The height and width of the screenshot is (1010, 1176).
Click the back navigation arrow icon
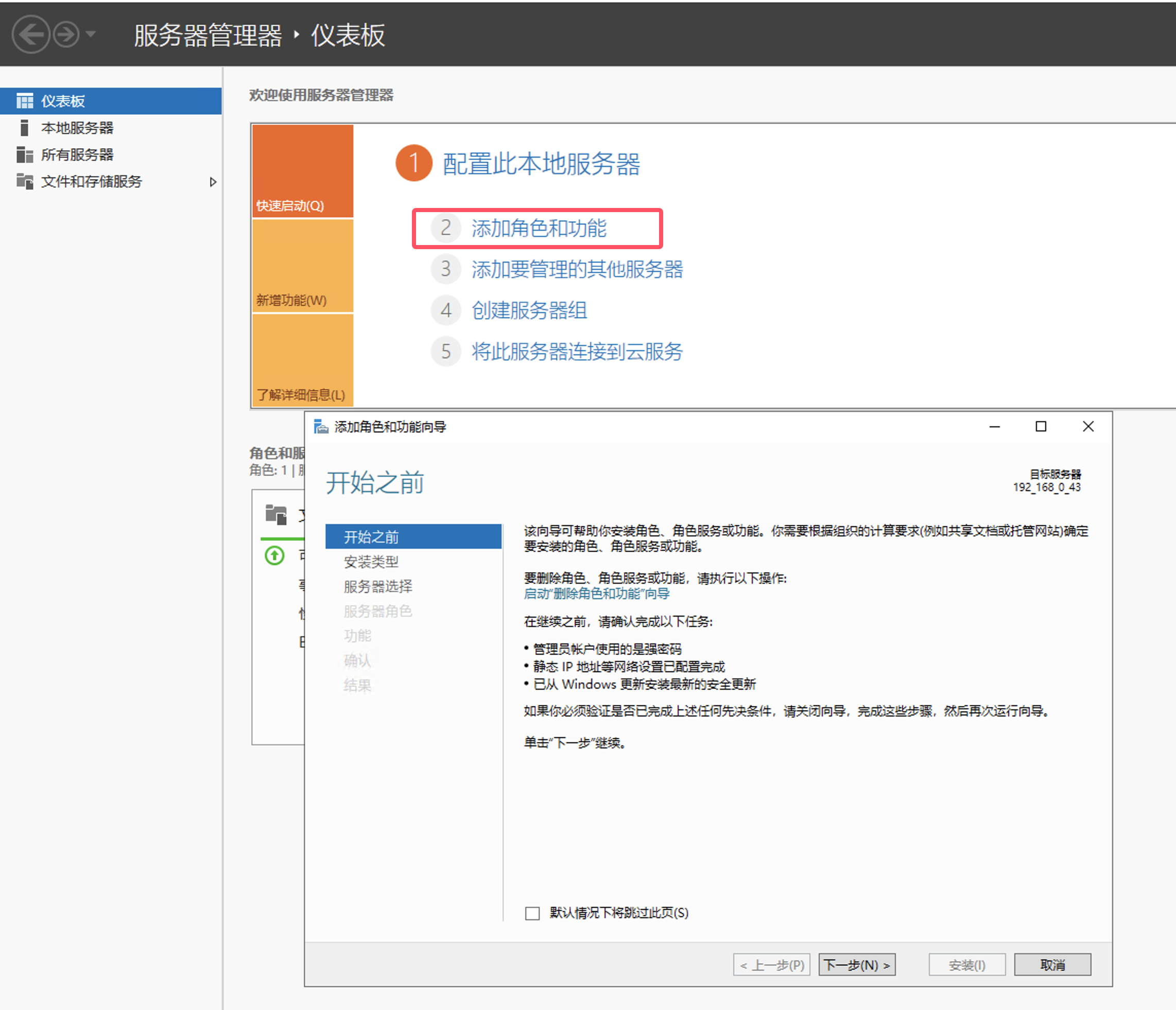31,34
